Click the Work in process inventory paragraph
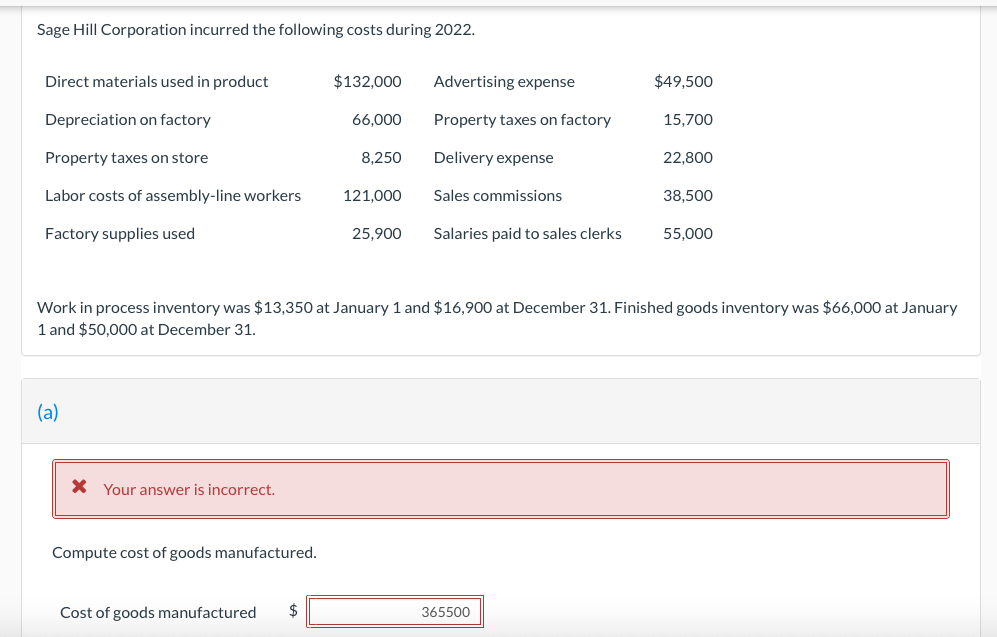This screenshot has height=637, width=997. (x=497, y=318)
